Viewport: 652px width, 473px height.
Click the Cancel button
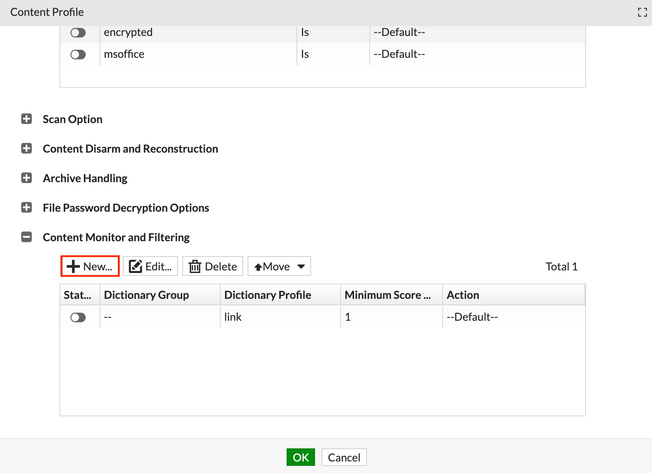(x=344, y=457)
